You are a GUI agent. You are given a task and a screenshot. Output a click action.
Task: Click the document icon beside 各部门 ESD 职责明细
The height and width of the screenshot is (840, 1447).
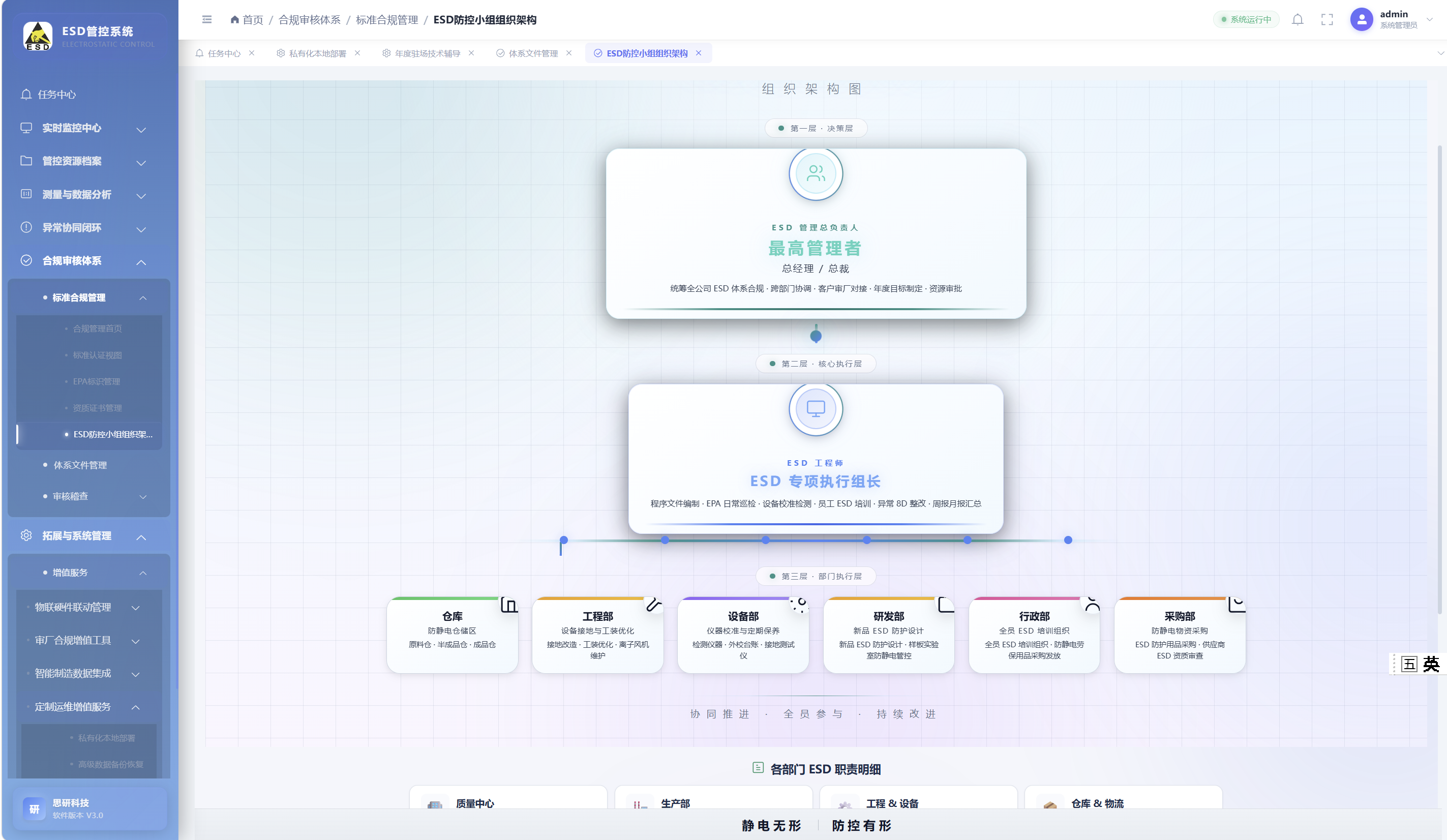point(758,768)
